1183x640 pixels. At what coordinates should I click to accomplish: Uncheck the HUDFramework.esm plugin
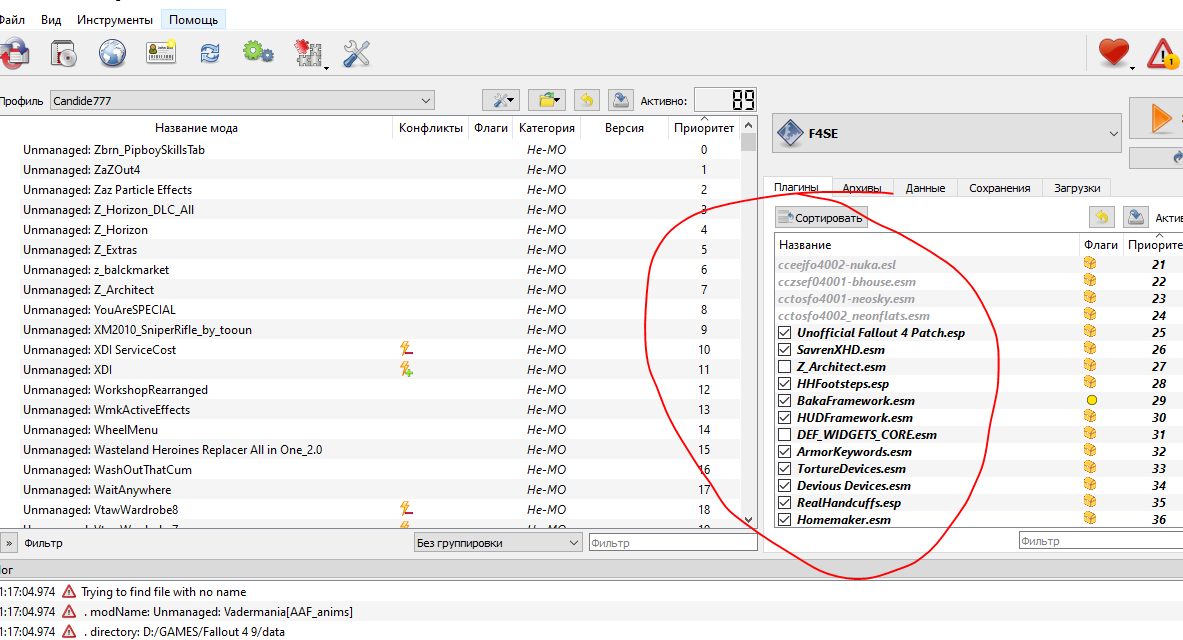785,418
